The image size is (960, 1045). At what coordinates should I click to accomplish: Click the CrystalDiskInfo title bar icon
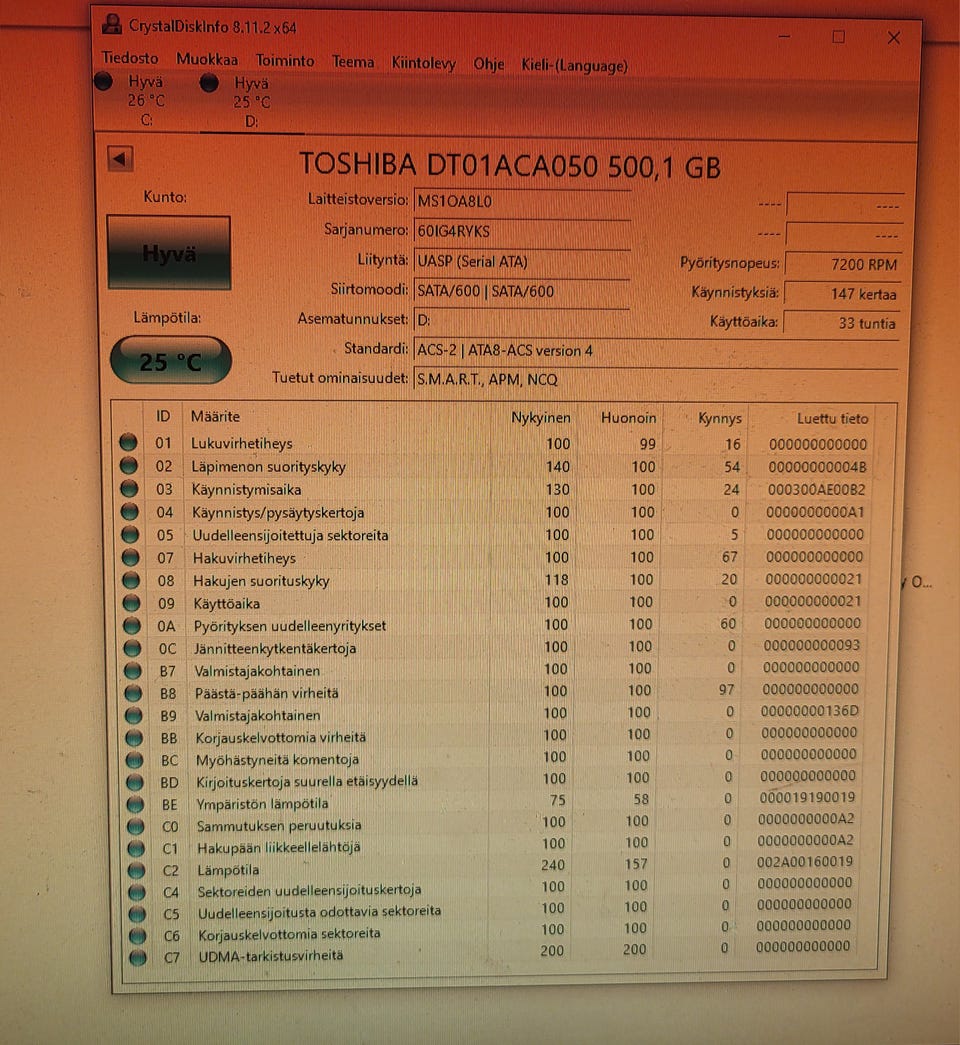coord(112,25)
